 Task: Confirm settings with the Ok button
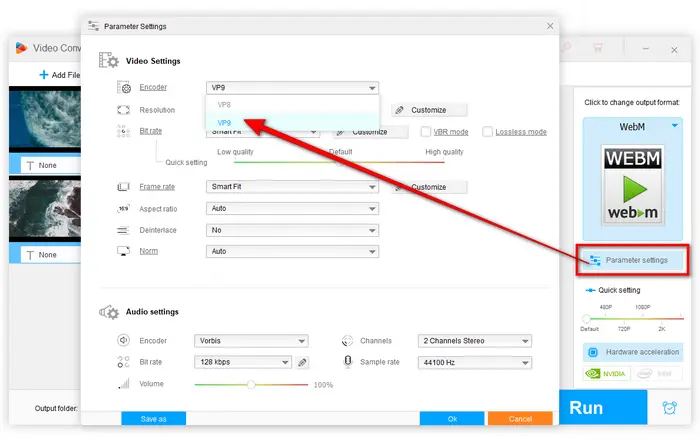point(452,419)
